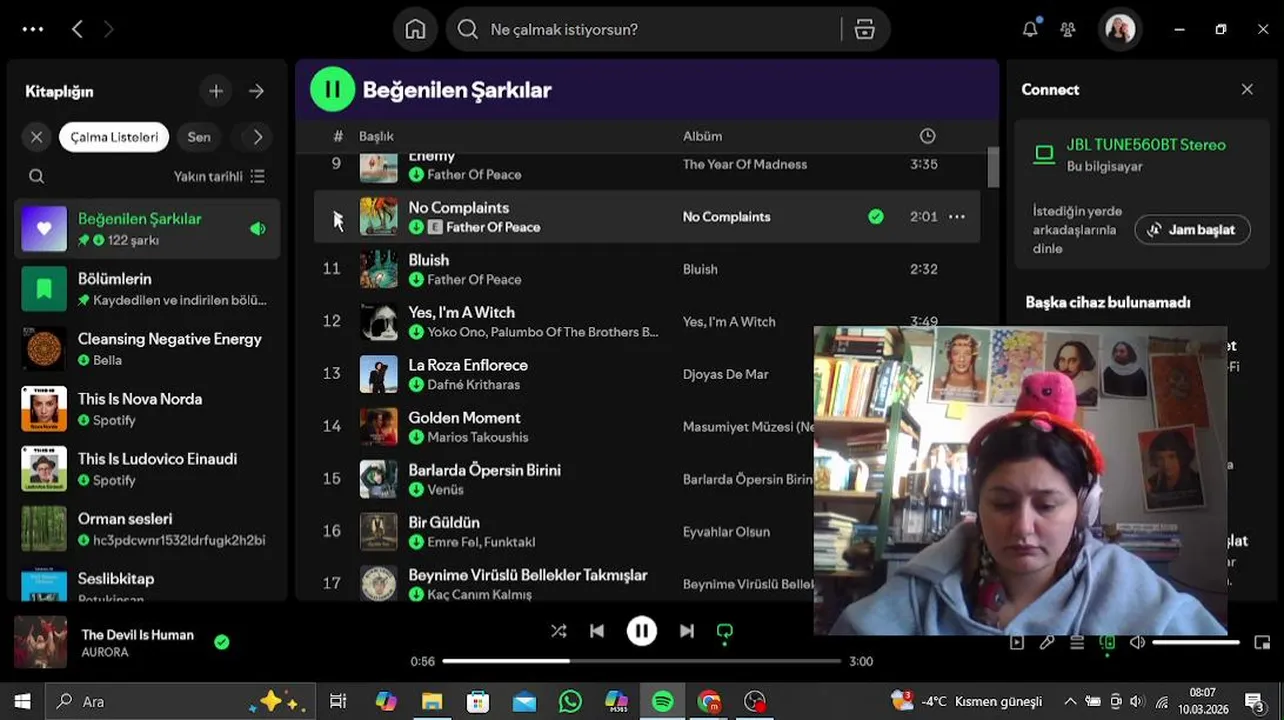1284x720 pixels.
Task: Select JBL TUNE560BT Stereo device
Action: pyautogui.click(x=1145, y=145)
